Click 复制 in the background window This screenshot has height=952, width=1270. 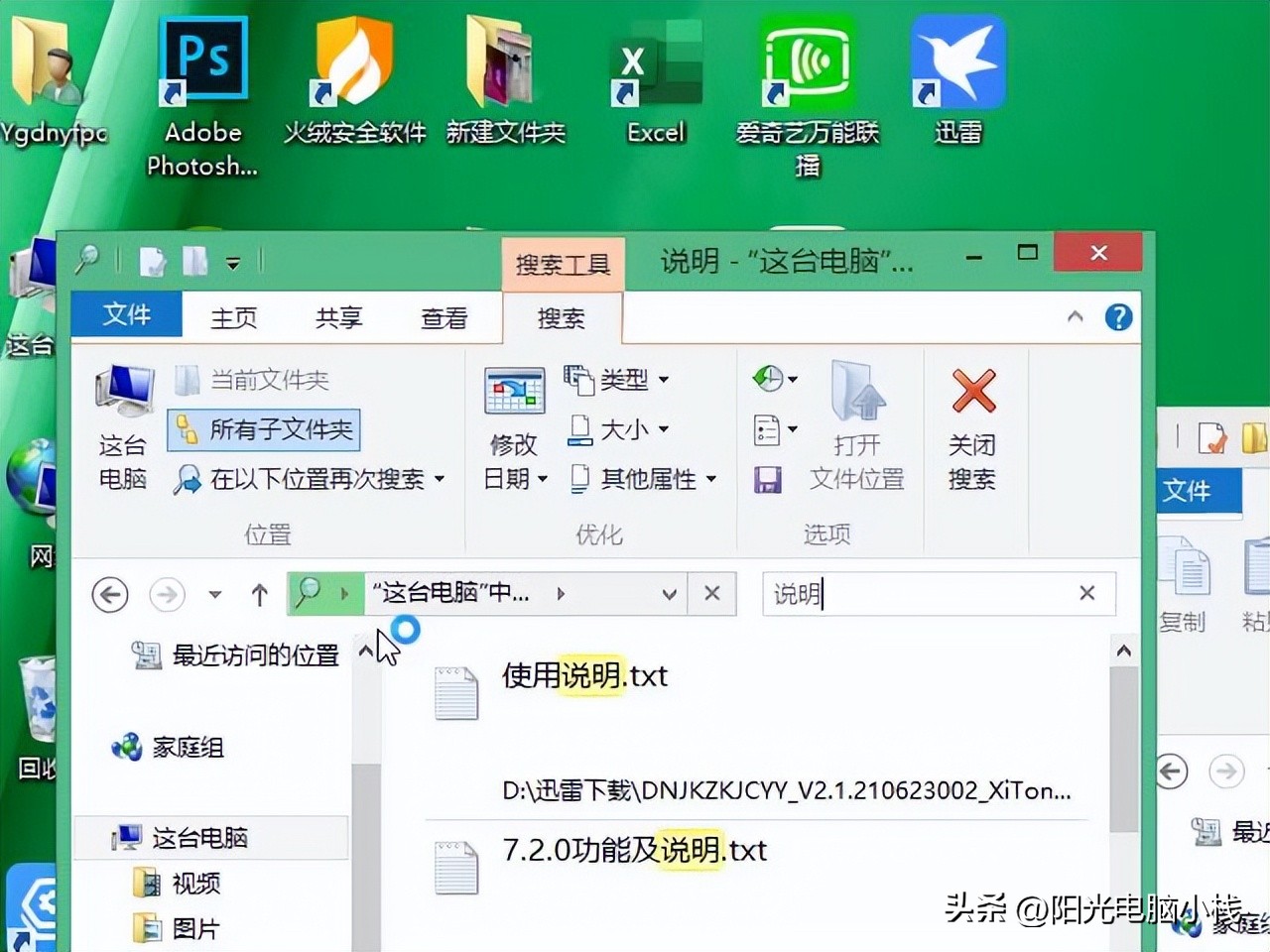tap(1184, 583)
